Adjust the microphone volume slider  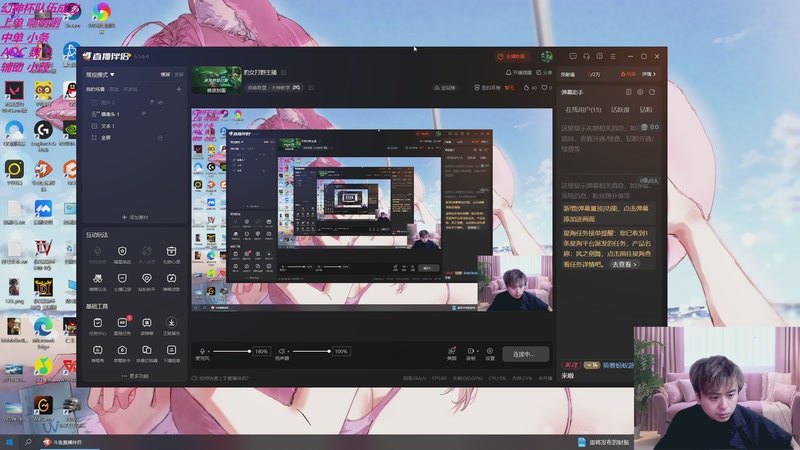[231, 352]
